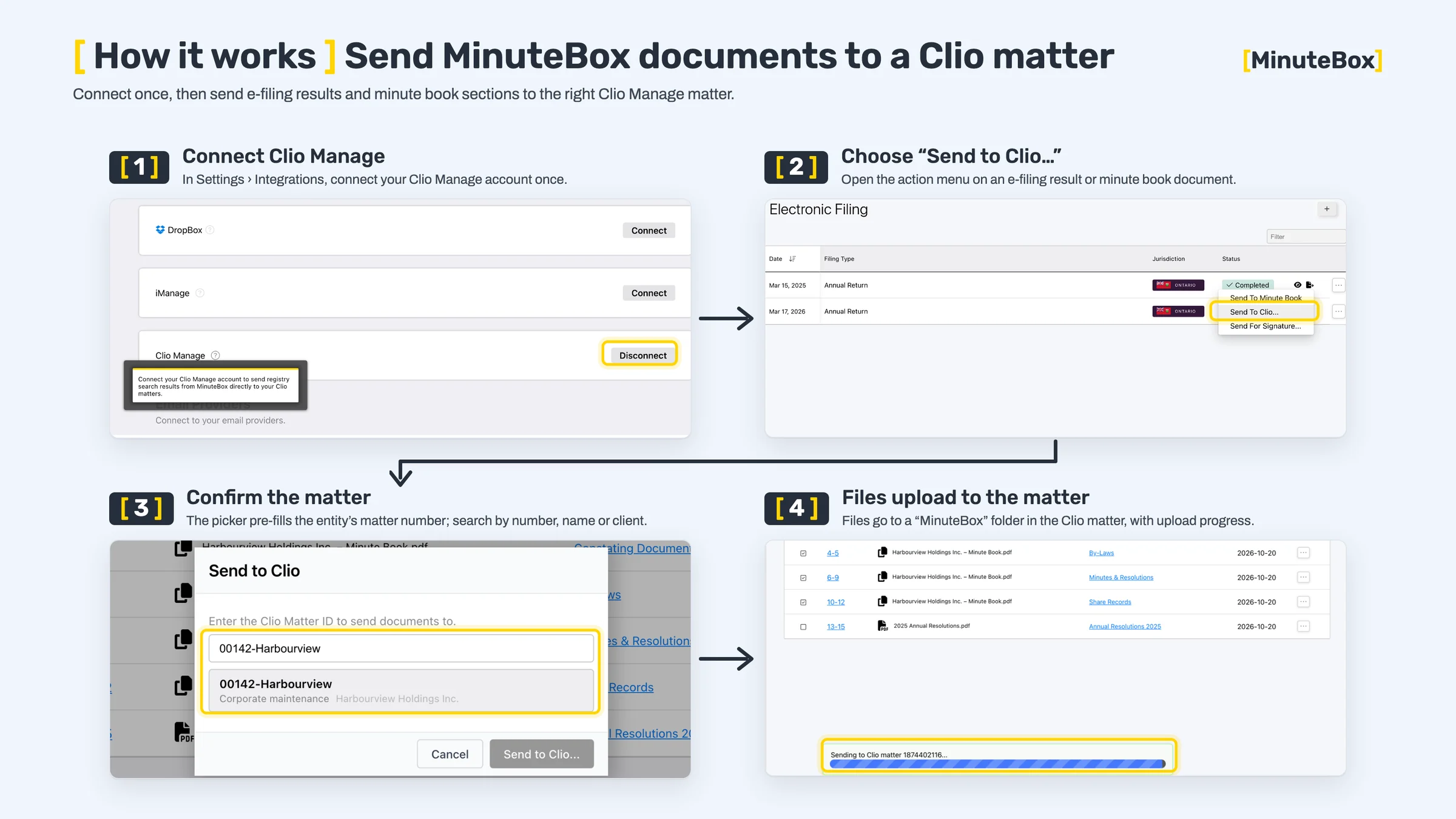Open the help icon beside iManage
Viewport: 1456px width, 819px height.
(x=200, y=293)
